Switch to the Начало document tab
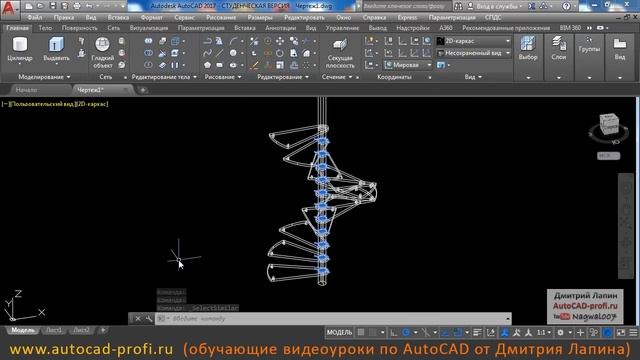 27,90
